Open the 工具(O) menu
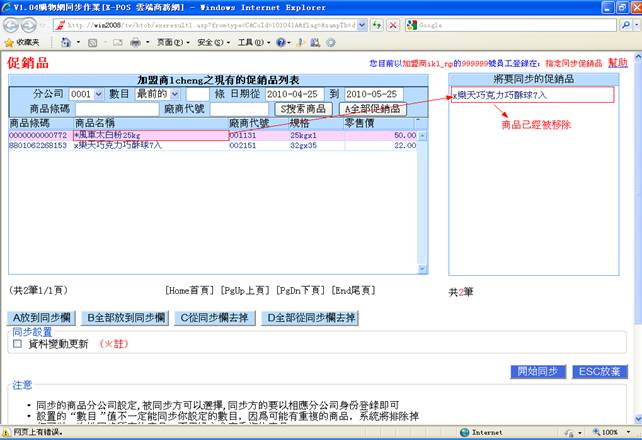Image resolution: width=642 pixels, height=440 pixels. click(x=252, y=43)
